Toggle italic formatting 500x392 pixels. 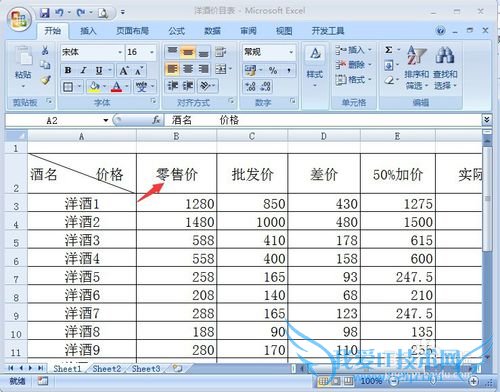click(x=83, y=70)
